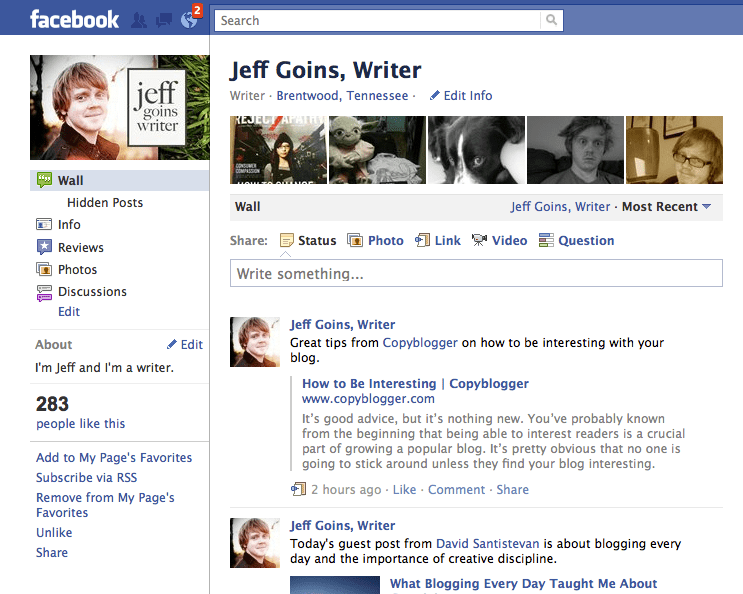This screenshot has height=594, width=743.
Task: Click the 283 like count
Action: (53, 404)
